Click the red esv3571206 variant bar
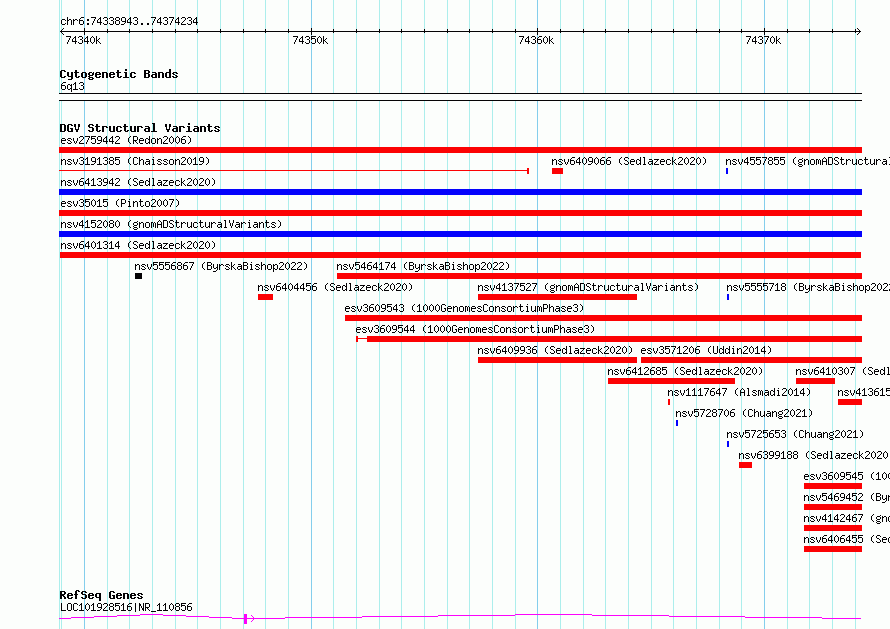Screen dimensions: 890x629 [x=752, y=360]
